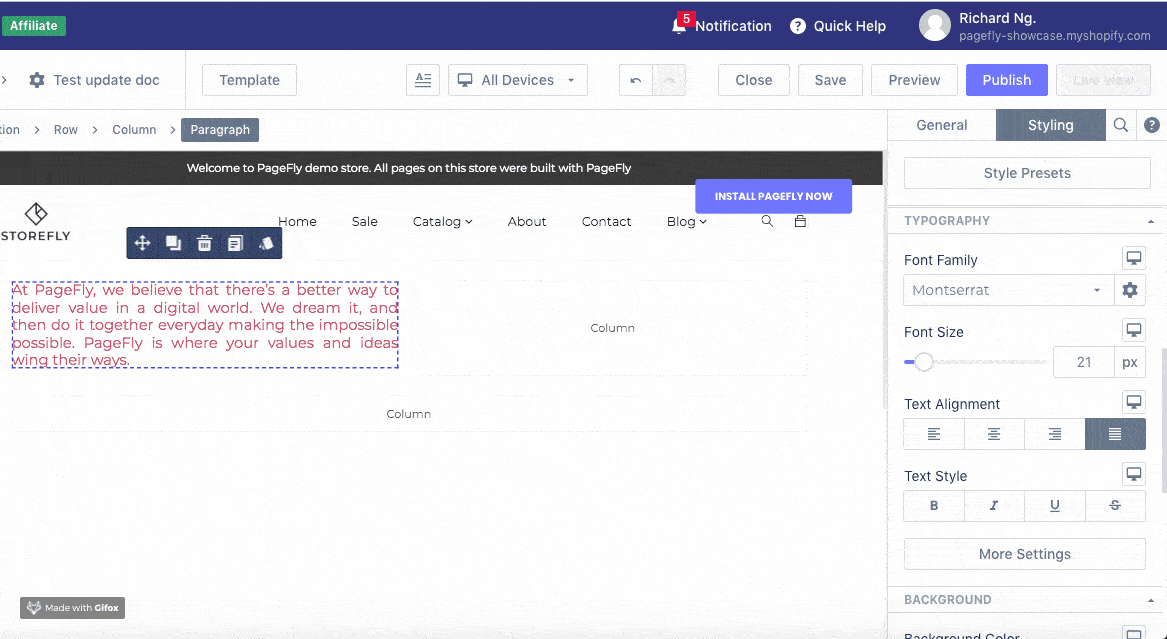Click the Affiliate badge
This screenshot has height=639, width=1167.
(33, 25)
